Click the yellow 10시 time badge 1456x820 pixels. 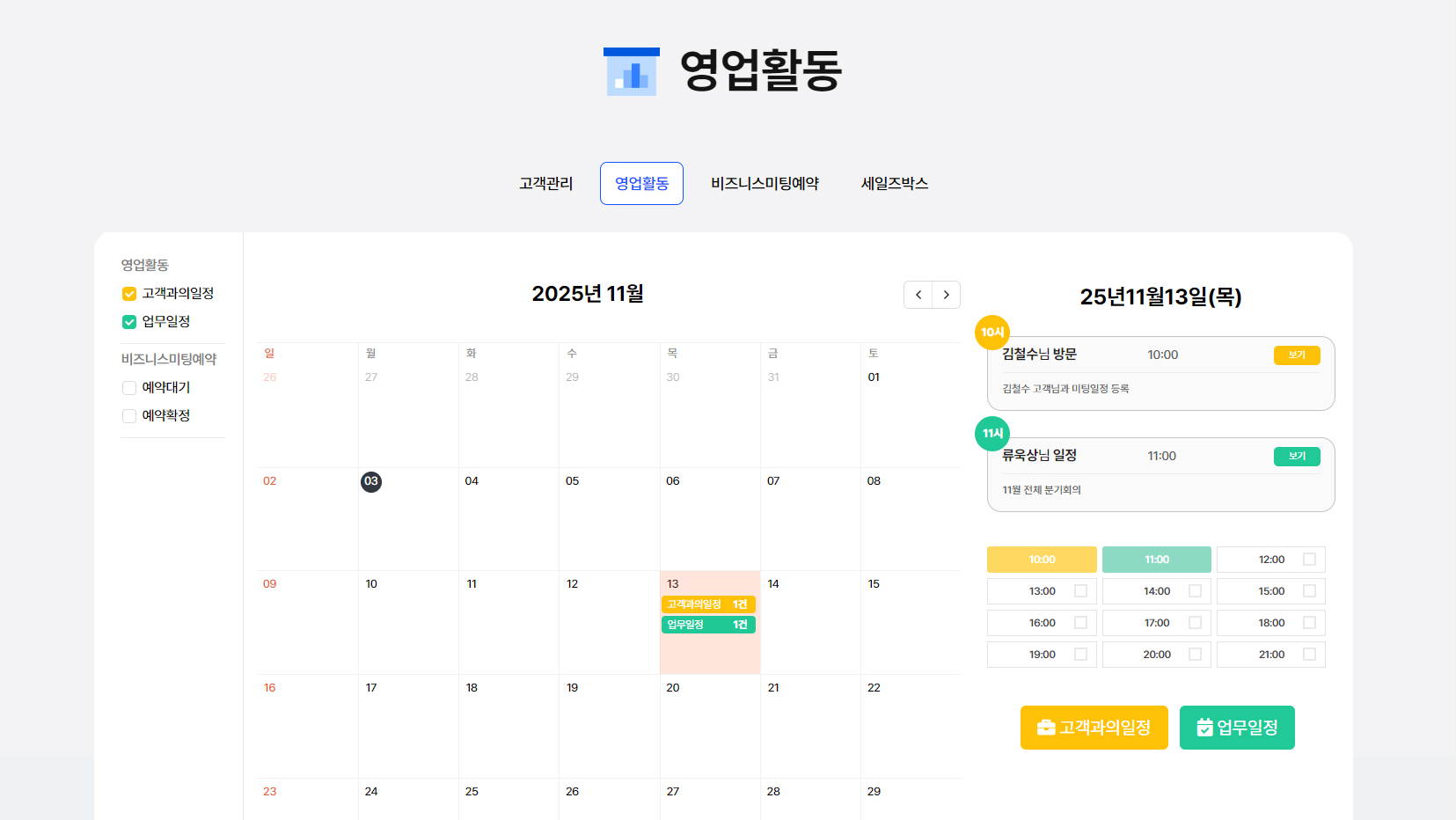pyautogui.click(x=992, y=333)
